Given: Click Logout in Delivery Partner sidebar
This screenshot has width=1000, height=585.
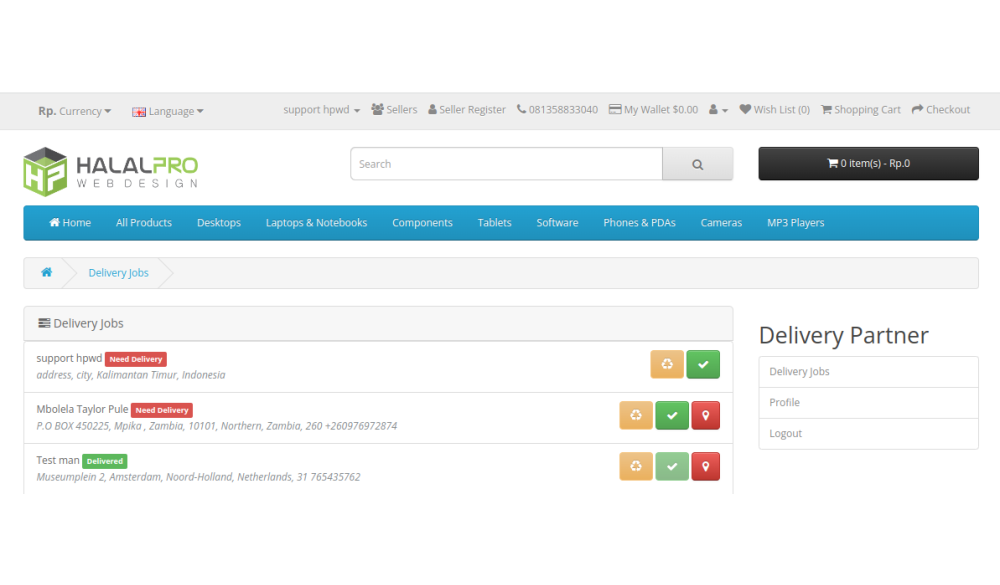Looking at the screenshot, I should [786, 433].
